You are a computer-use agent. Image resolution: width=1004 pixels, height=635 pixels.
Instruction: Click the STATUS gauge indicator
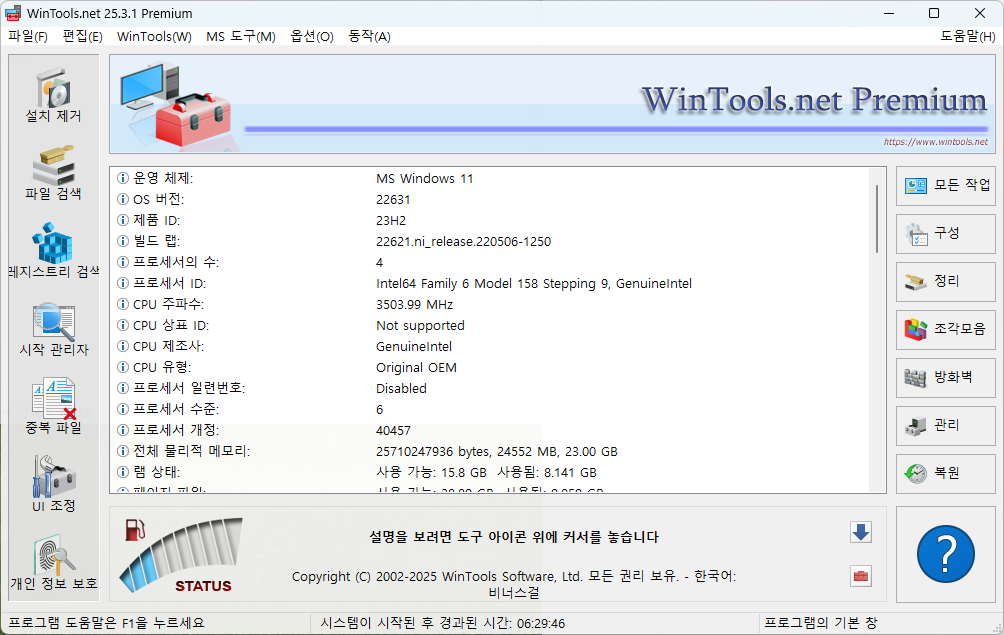181,555
